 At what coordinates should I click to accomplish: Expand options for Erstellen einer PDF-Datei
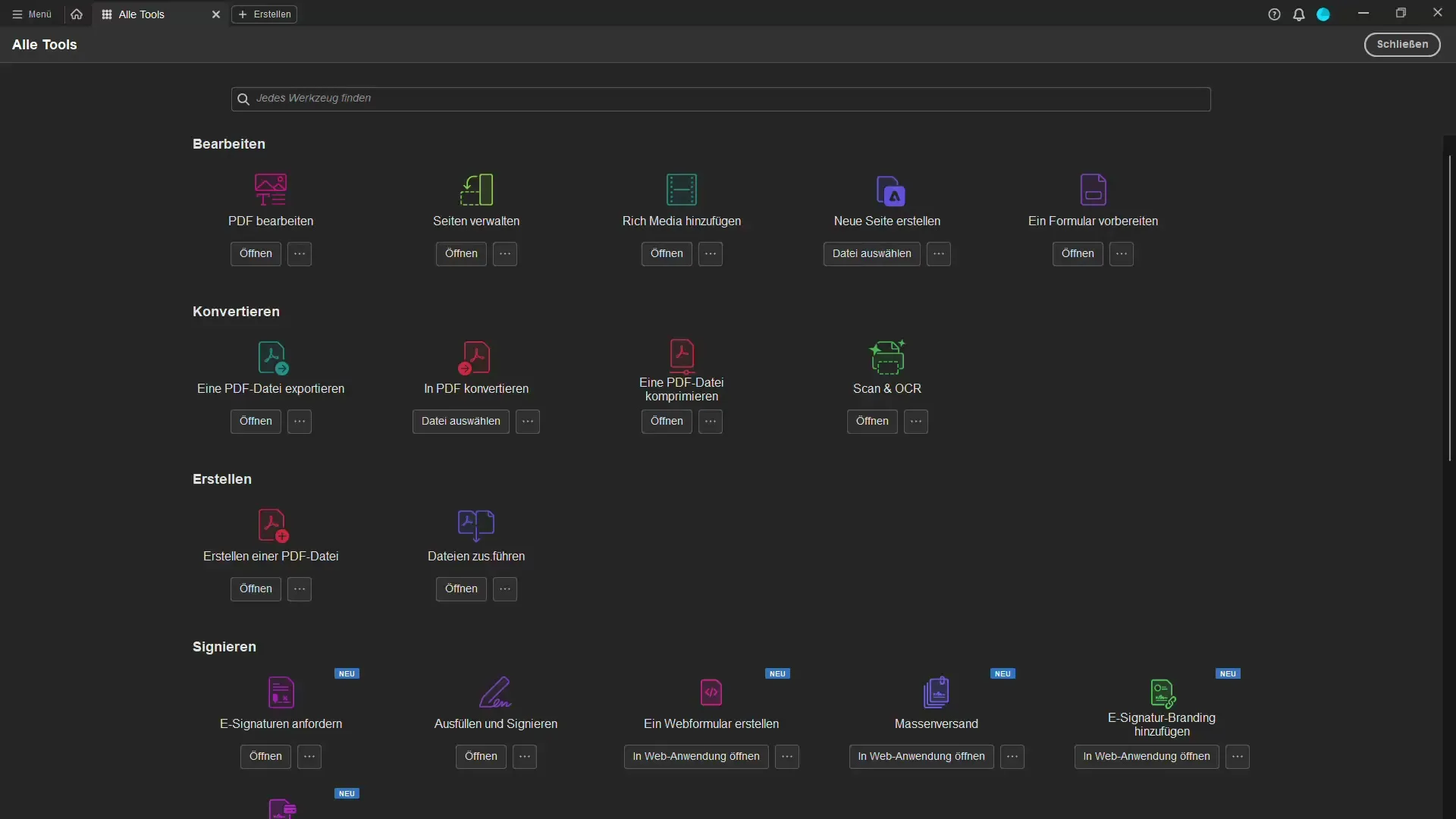(x=300, y=589)
